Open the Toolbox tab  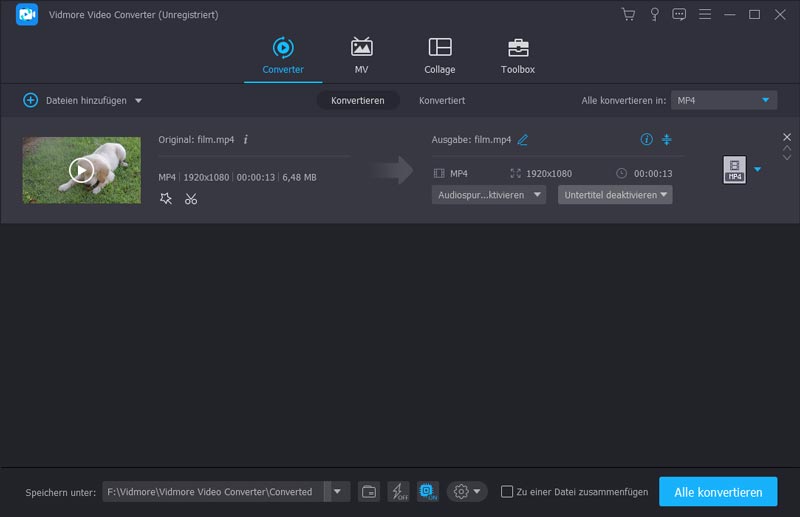point(517,56)
